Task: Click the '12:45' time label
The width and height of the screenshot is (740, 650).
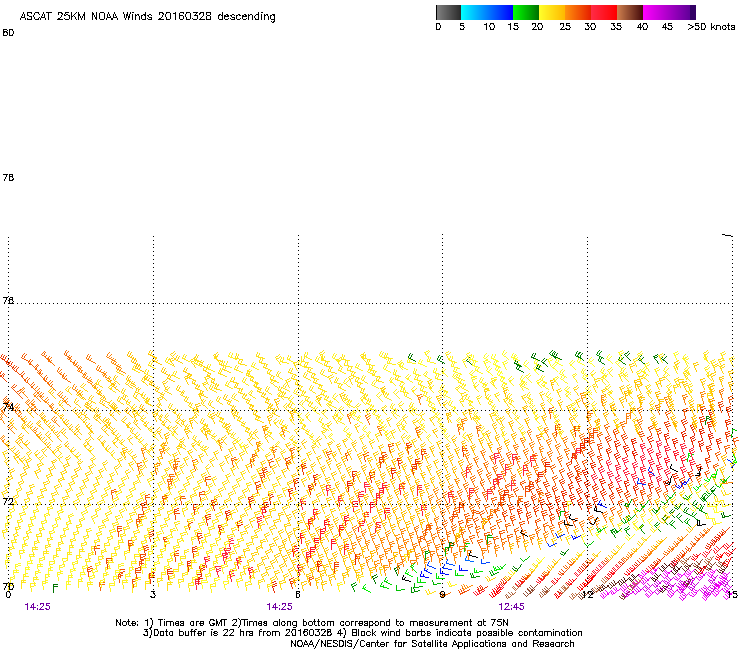Action: 512,607
